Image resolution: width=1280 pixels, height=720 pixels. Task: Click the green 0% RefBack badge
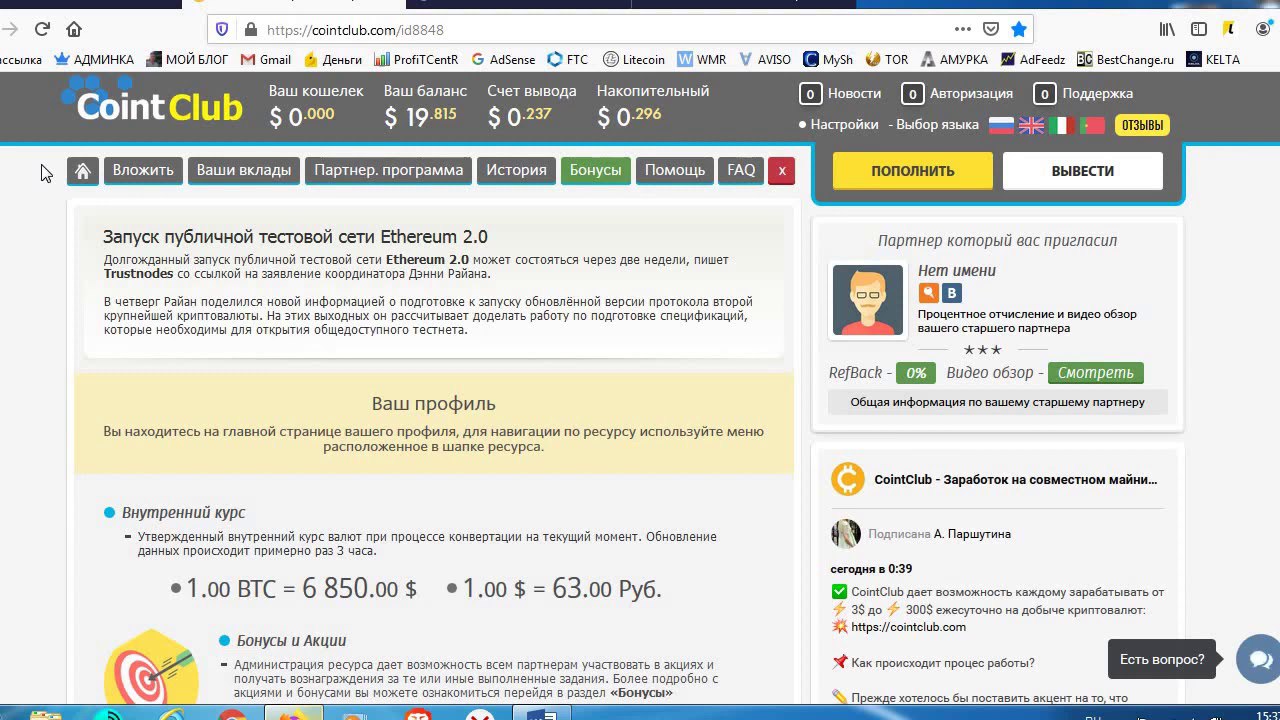coord(916,373)
